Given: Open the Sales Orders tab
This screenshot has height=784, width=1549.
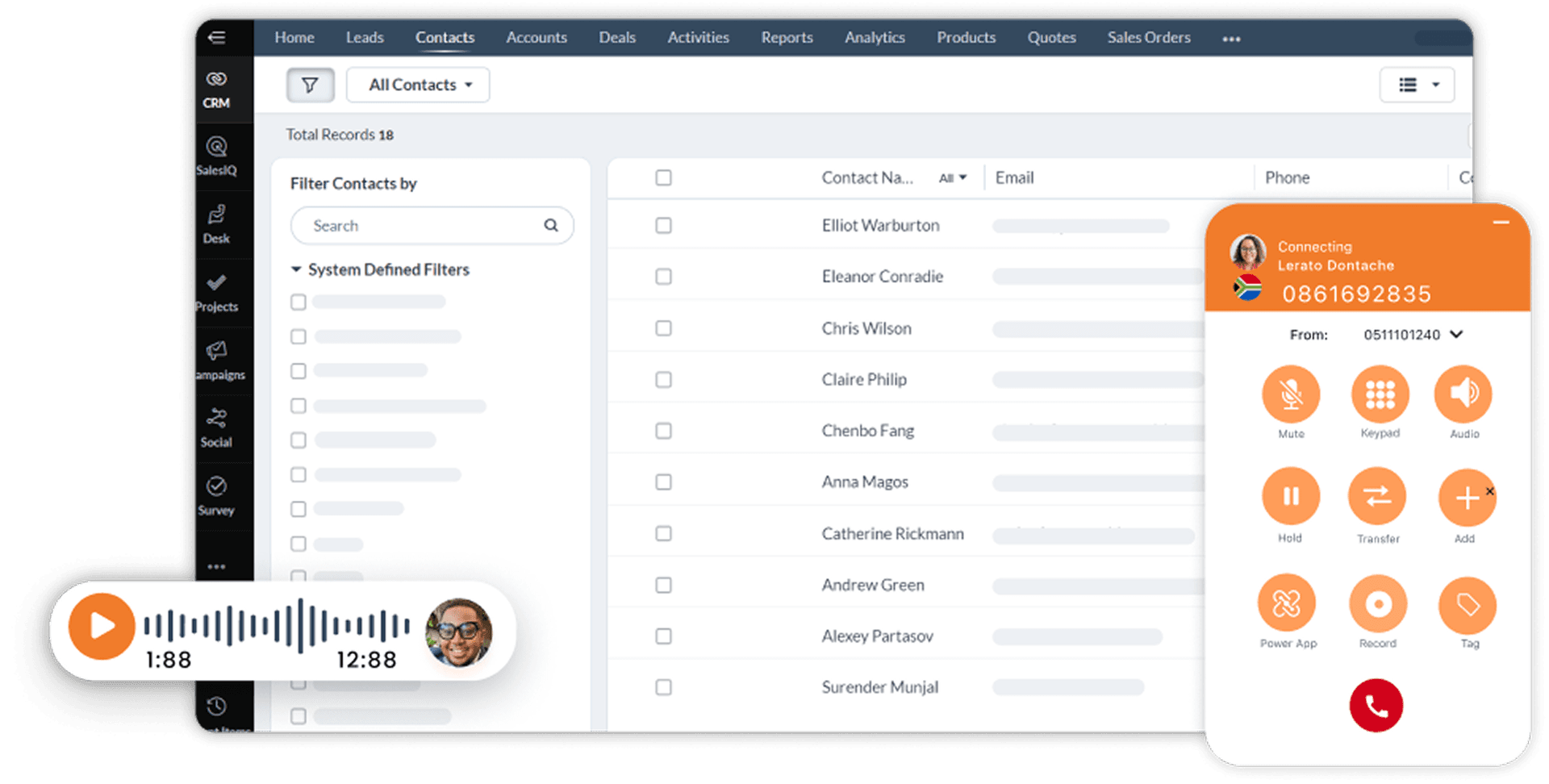Looking at the screenshot, I should (x=1149, y=37).
